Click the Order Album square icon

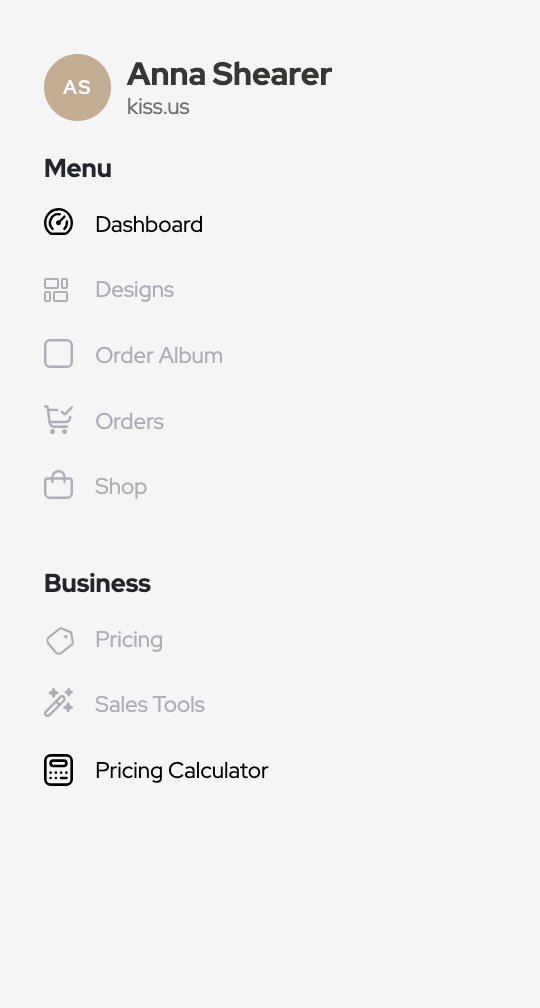click(x=58, y=354)
